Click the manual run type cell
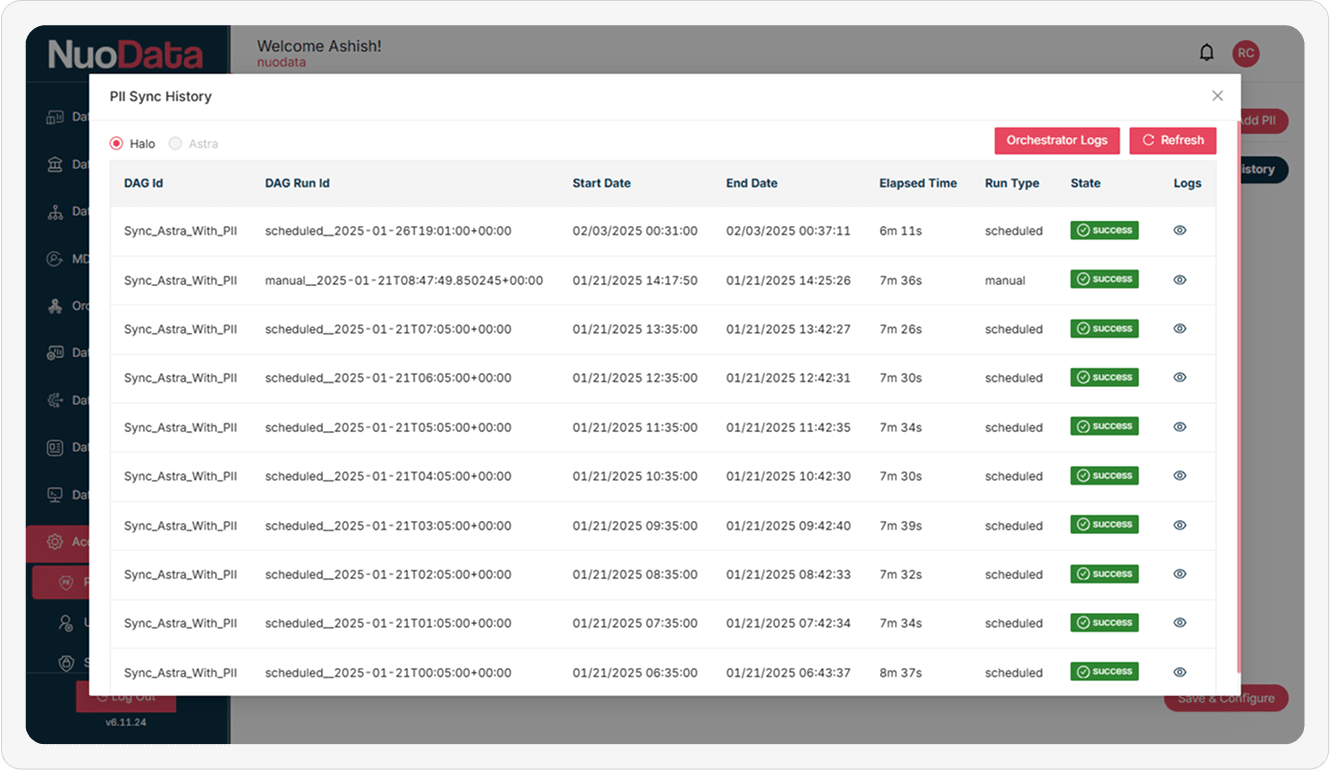This screenshot has width=1330, height=770. coord(1005,280)
